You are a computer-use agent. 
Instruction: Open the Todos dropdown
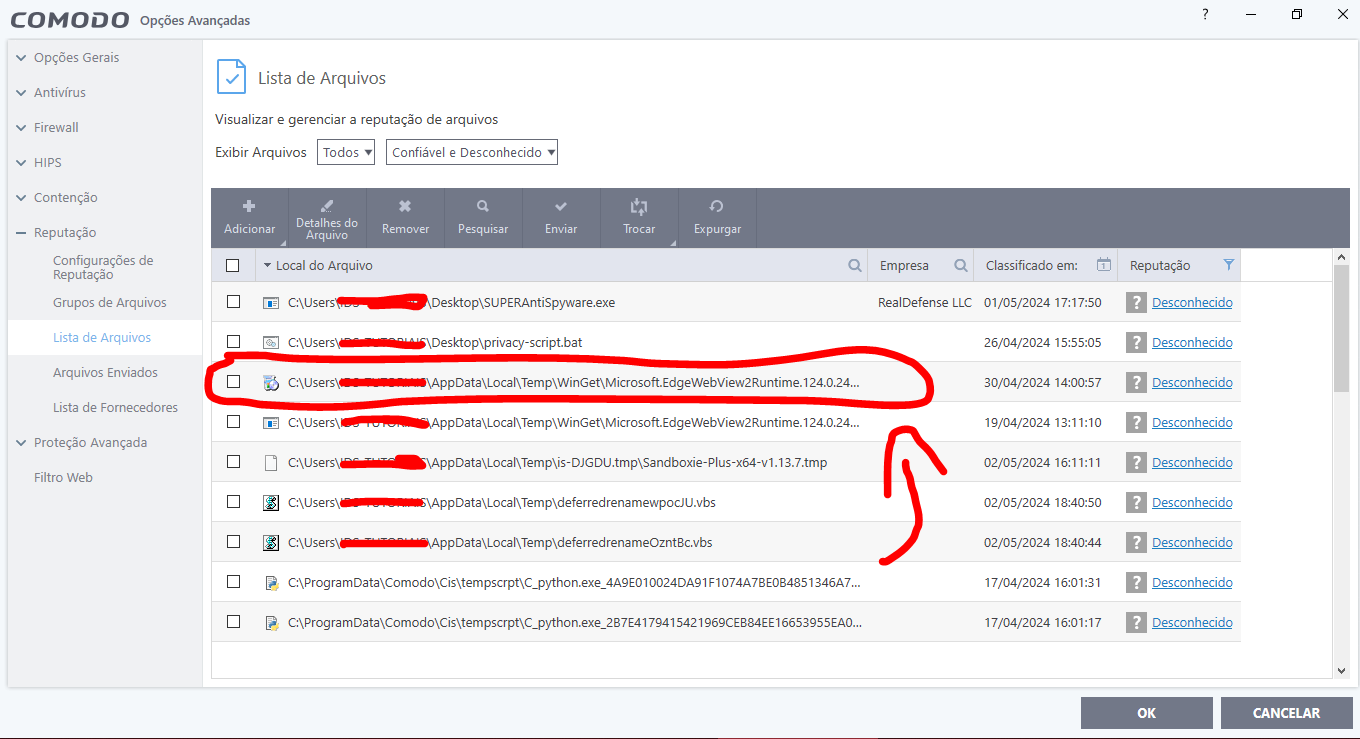pos(346,153)
